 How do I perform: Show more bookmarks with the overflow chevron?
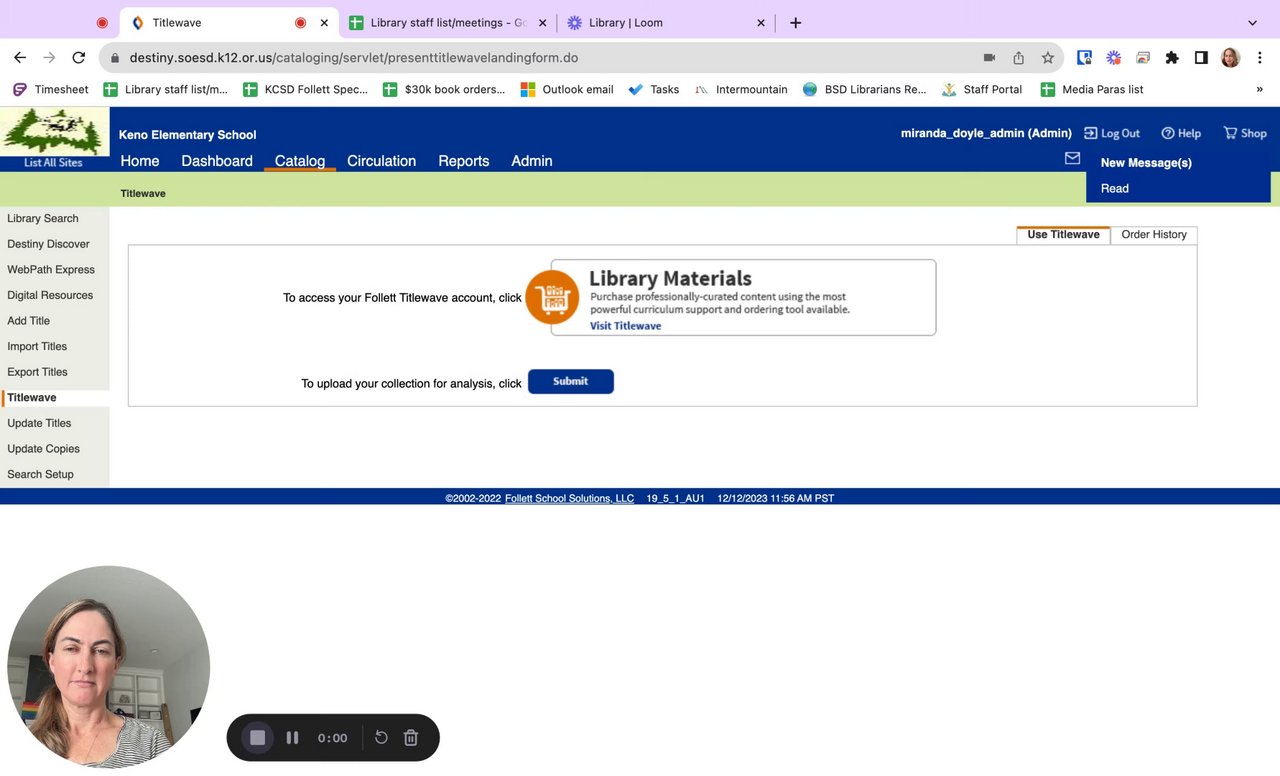(1259, 89)
